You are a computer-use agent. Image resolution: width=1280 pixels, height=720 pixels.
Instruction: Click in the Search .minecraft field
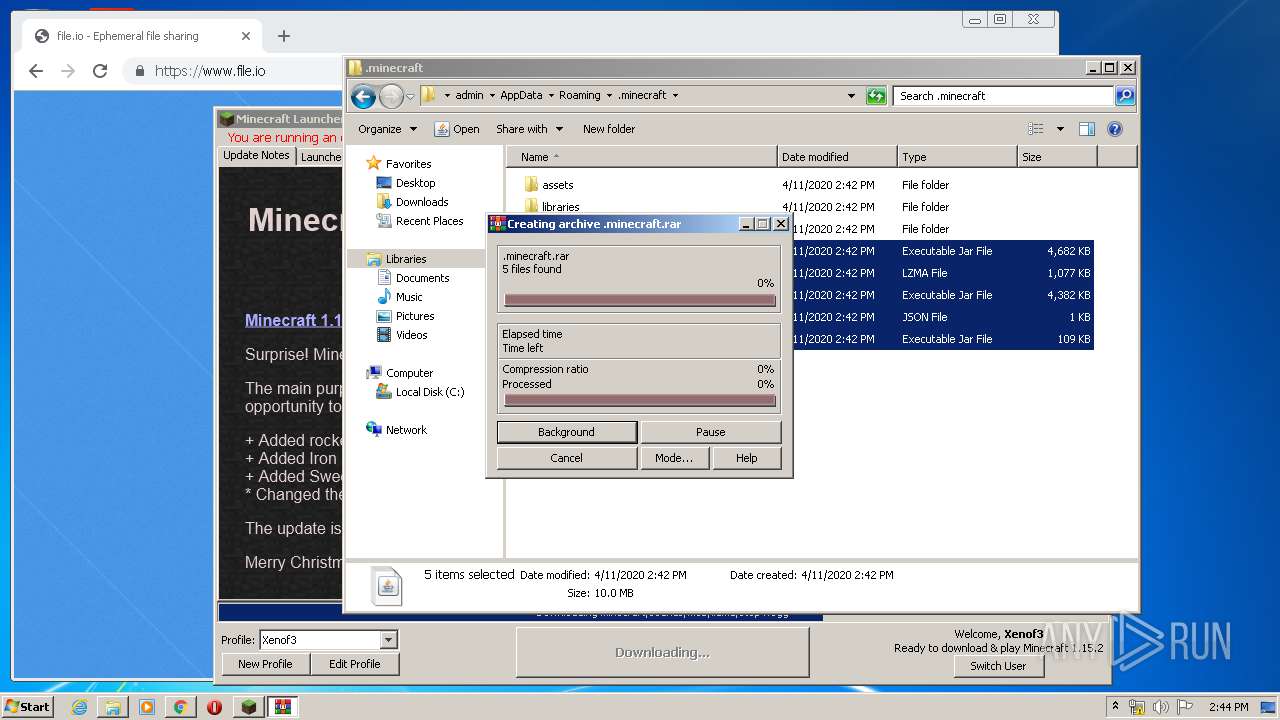[x=1003, y=96]
